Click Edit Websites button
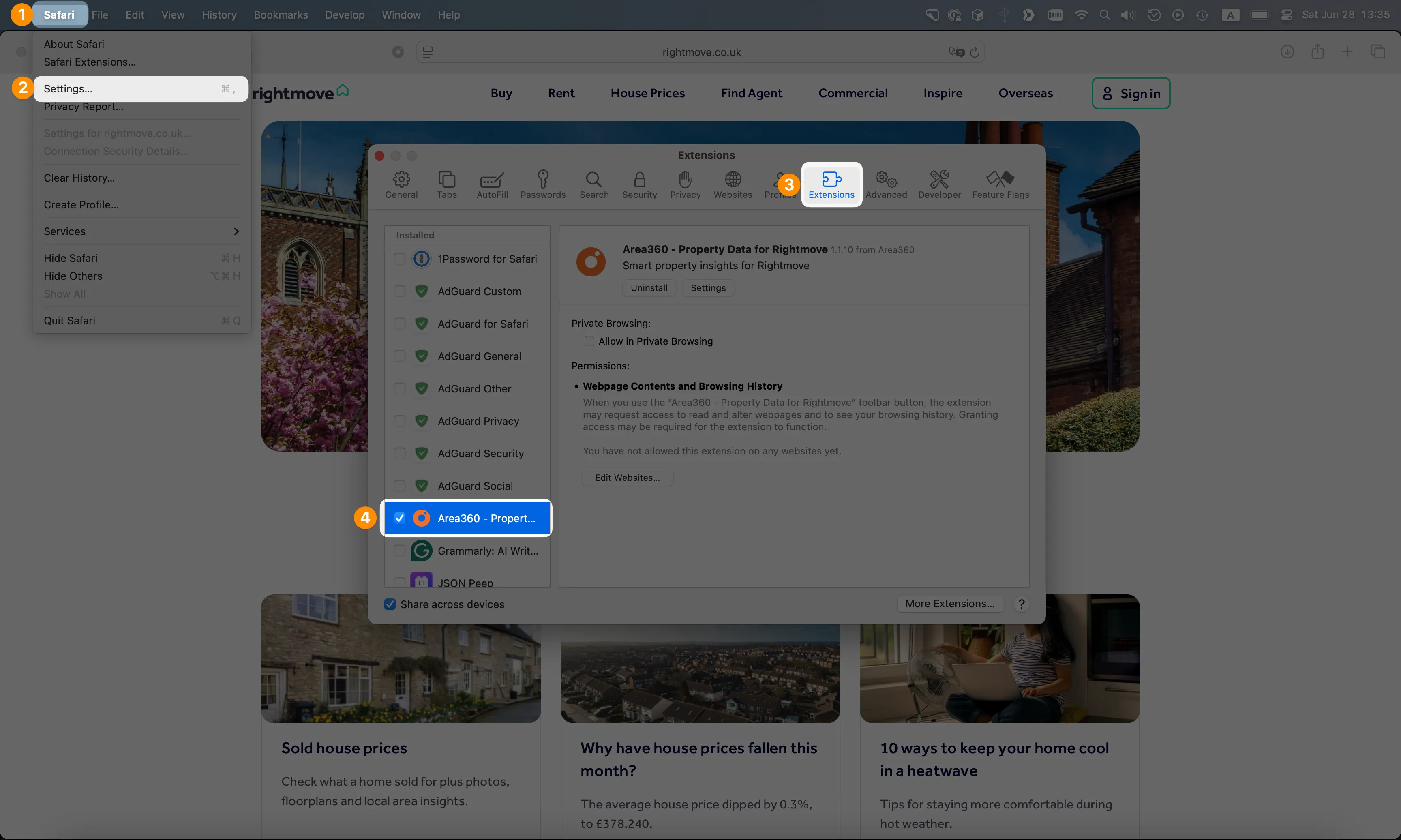The height and width of the screenshot is (840, 1401). click(628, 477)
